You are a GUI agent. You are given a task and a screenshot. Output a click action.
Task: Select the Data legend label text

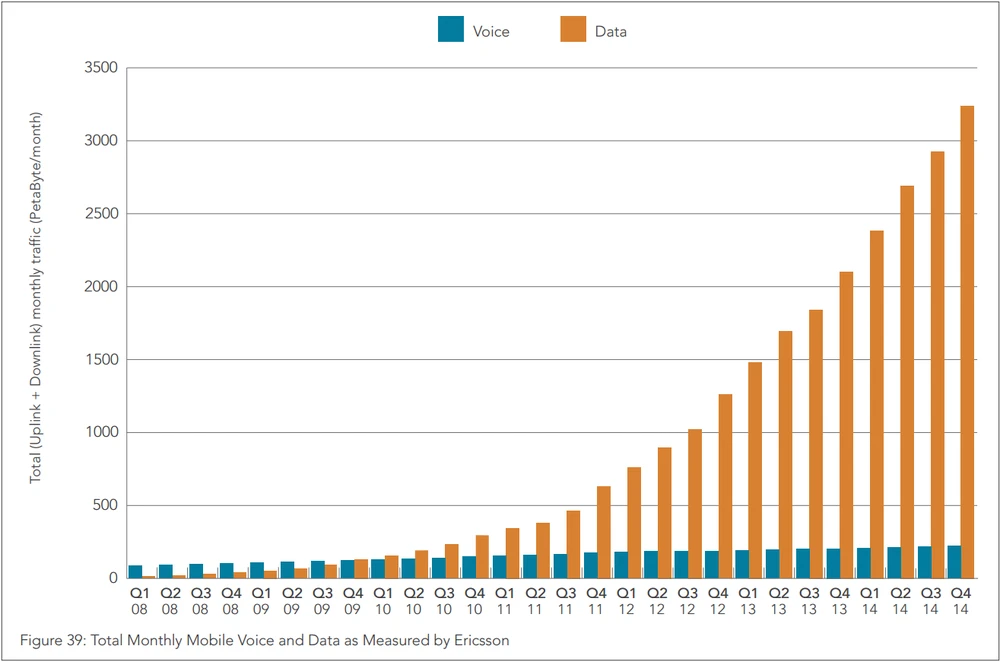[x=611, y=32]
